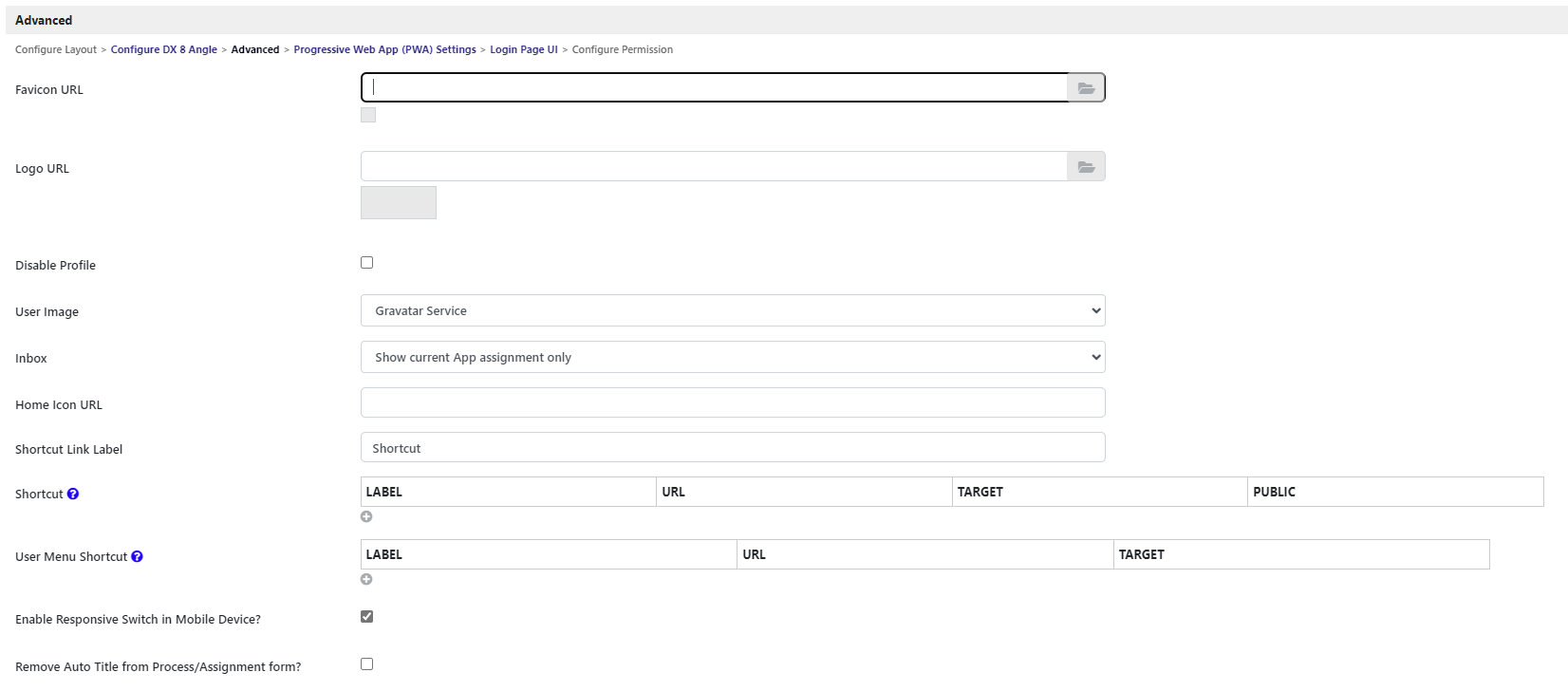Uncheck Enable Responsive Switch in Mobile Device
The image size is (1568, 691).
pyautogui.click(x=367, y=617)
